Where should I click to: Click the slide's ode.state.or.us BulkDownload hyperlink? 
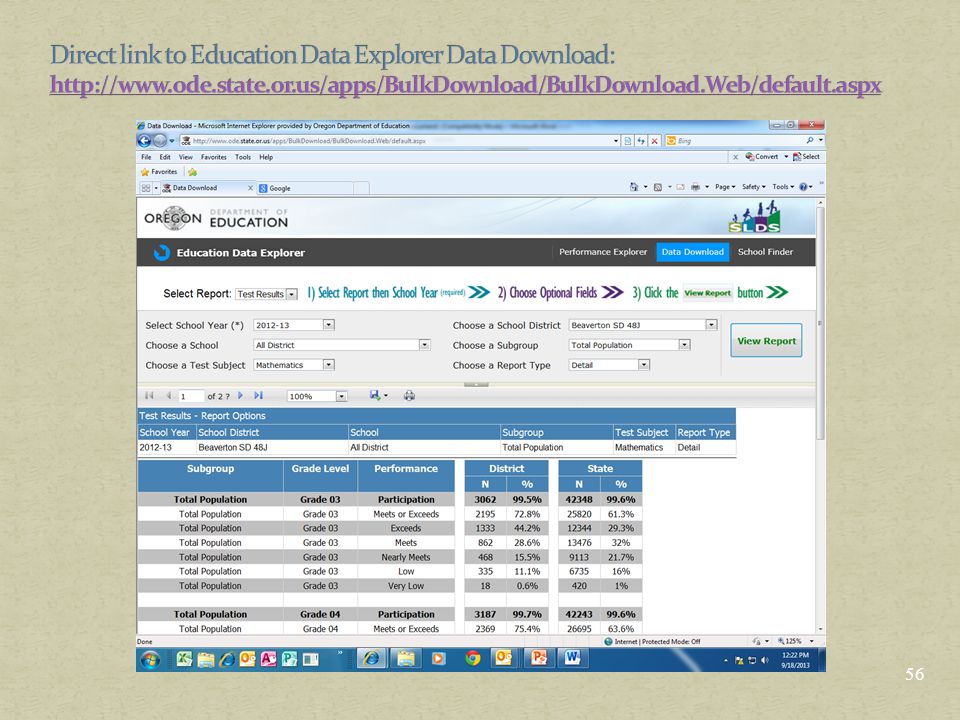465,84
